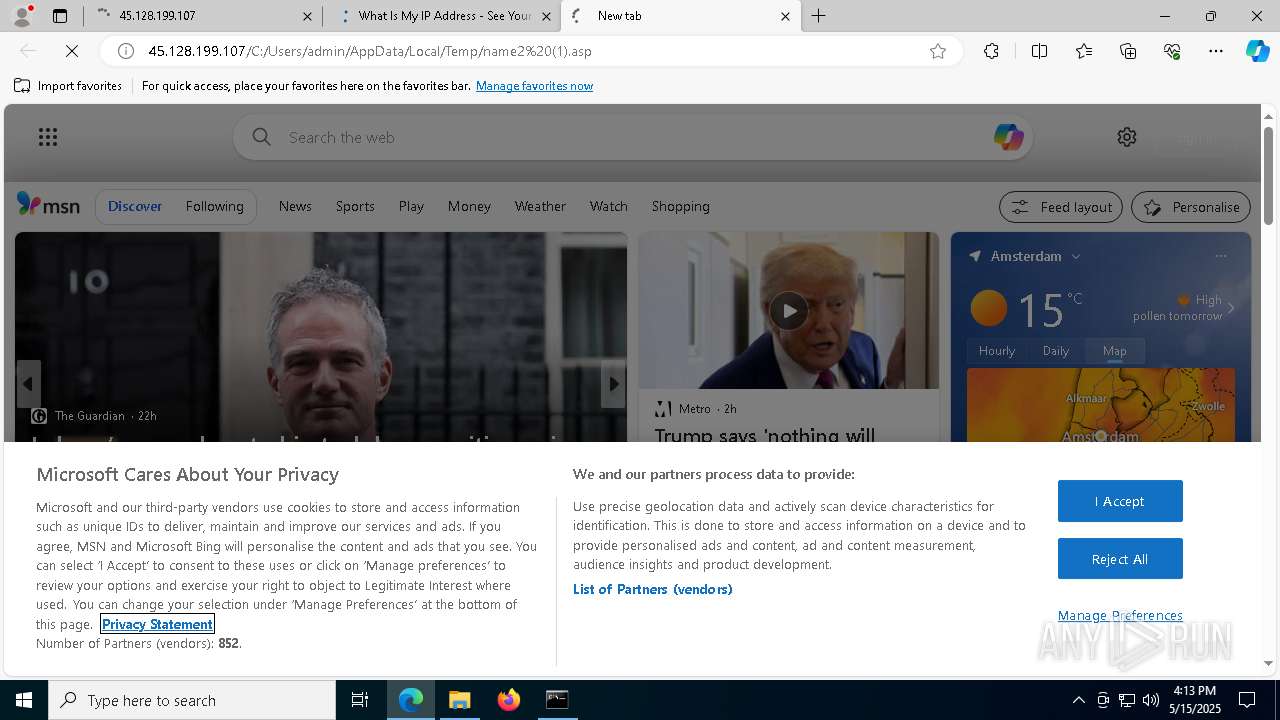1280x720 pixels.
Task: Click Reject All cookies
Action: 1120,559
